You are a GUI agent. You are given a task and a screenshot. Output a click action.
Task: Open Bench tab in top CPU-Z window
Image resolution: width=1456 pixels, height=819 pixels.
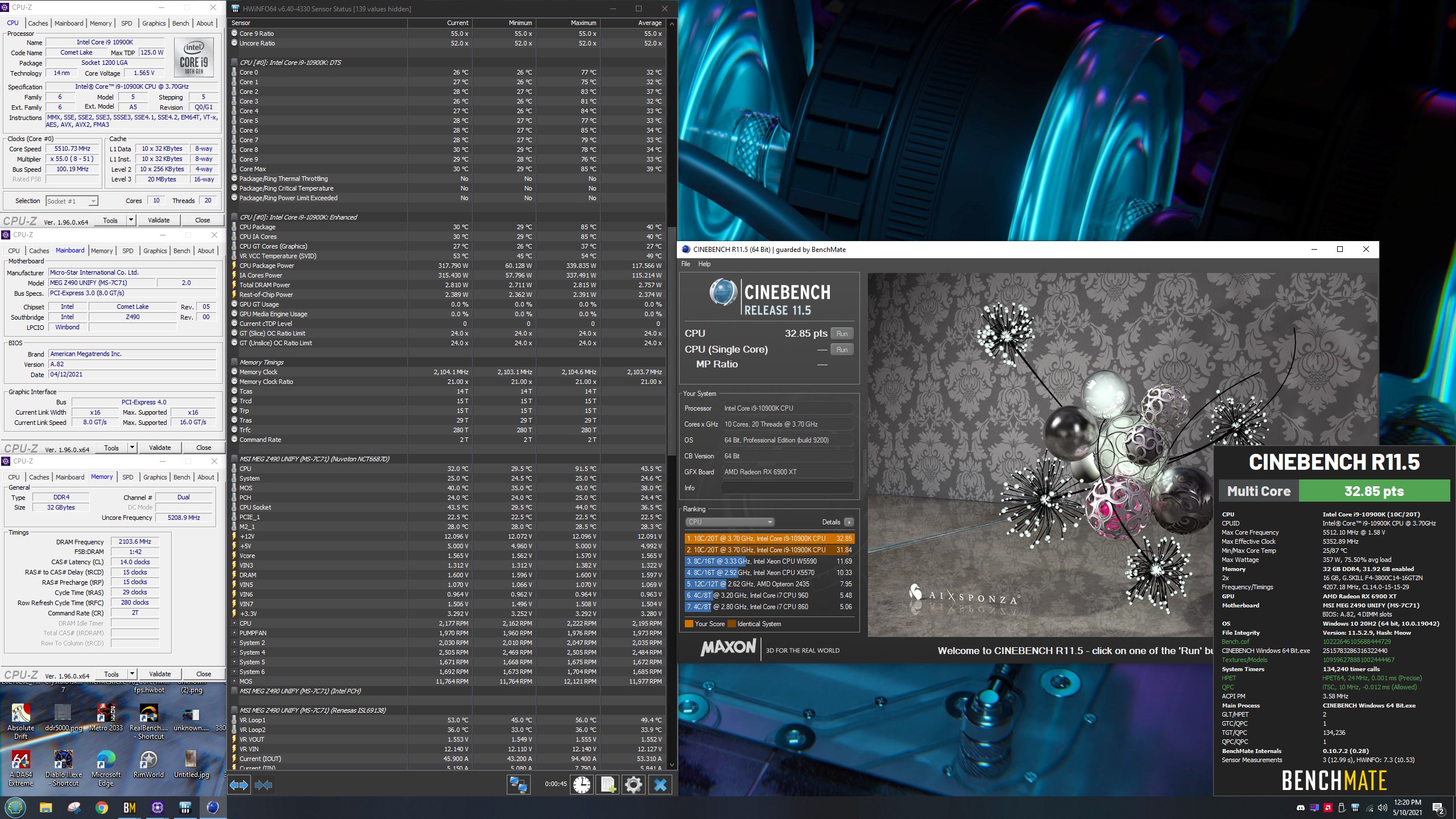point(181,23)
